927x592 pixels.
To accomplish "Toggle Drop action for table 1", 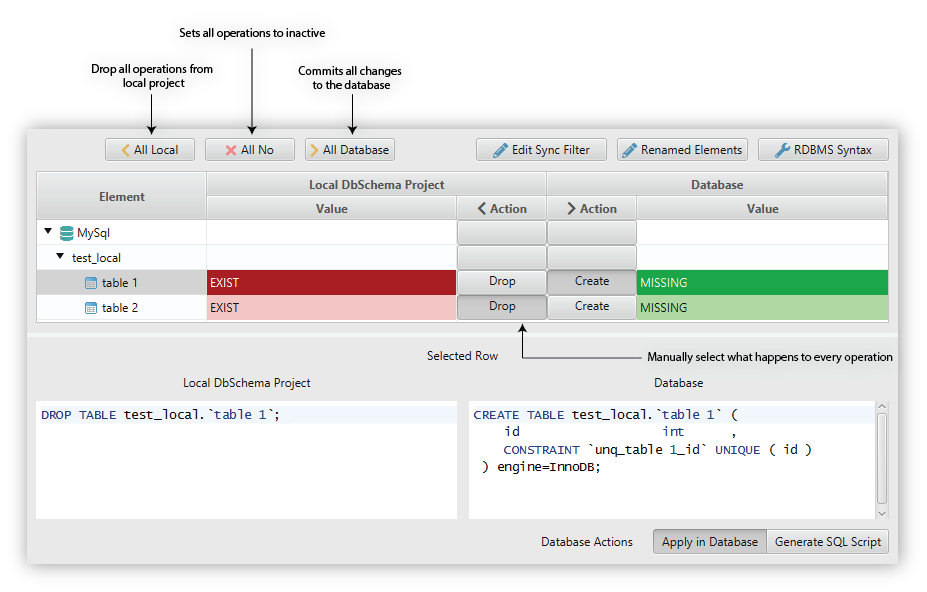I will [x=502, y=282].
